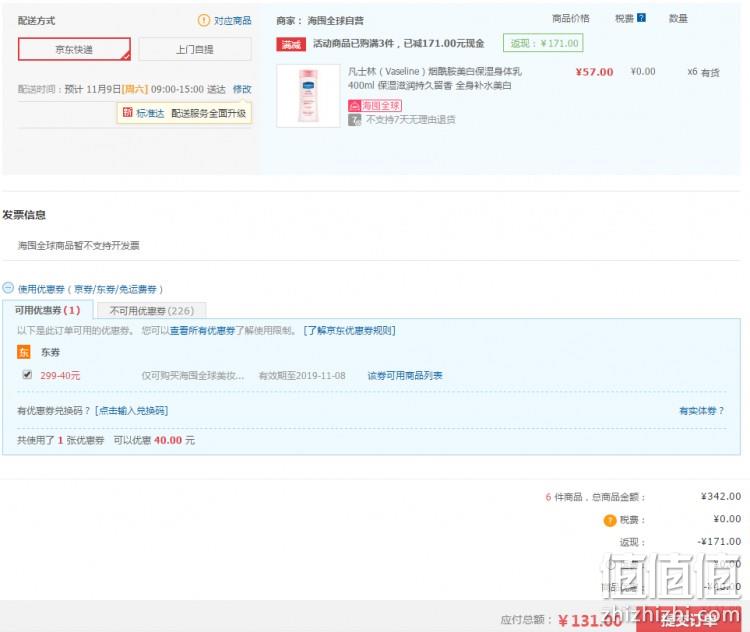This screenshot has height=632, width=750.
Task: Open the 查看所有优惠券 link
Action: [x=202, y=331]
